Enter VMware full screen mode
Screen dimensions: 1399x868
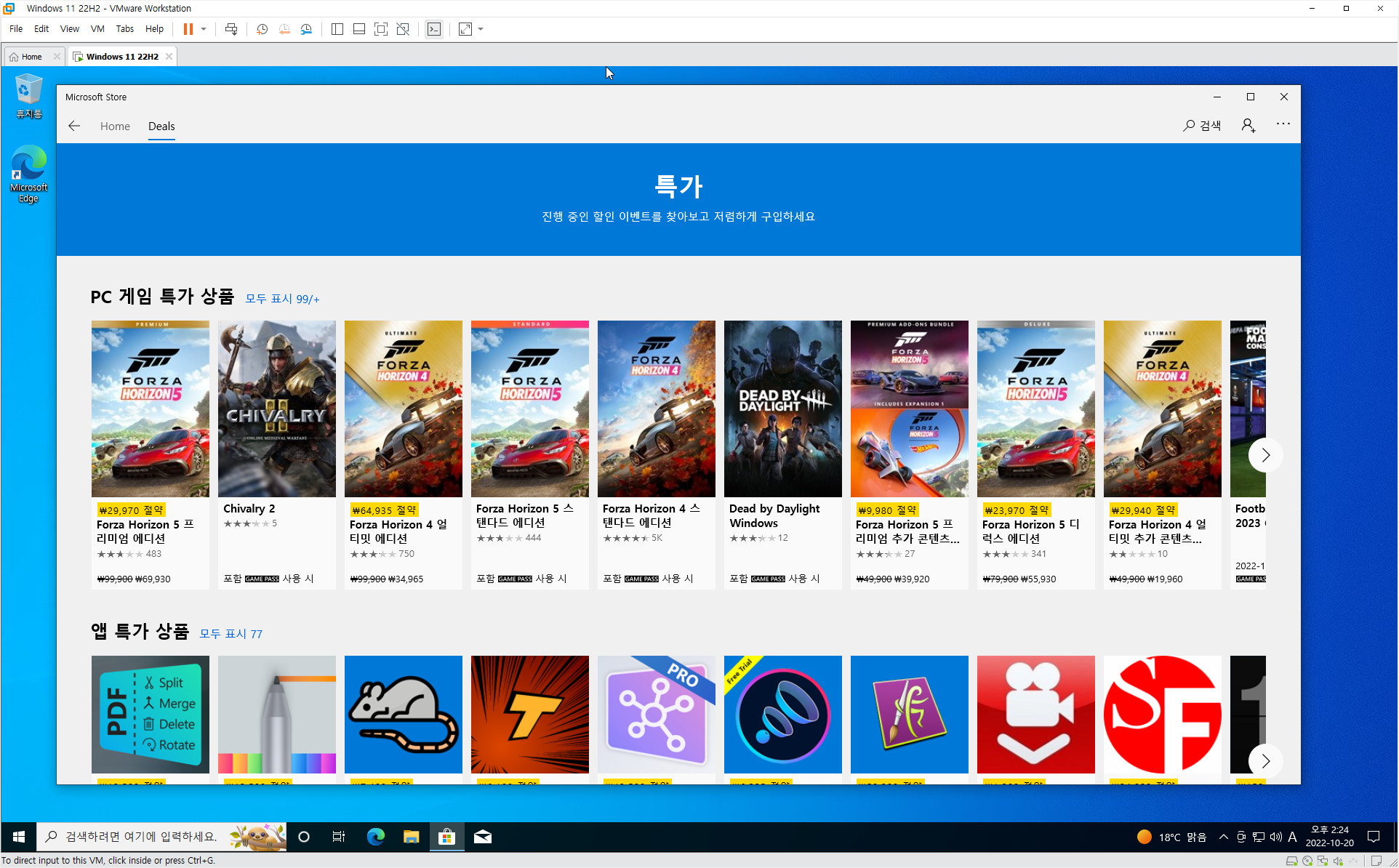point(381,29)
